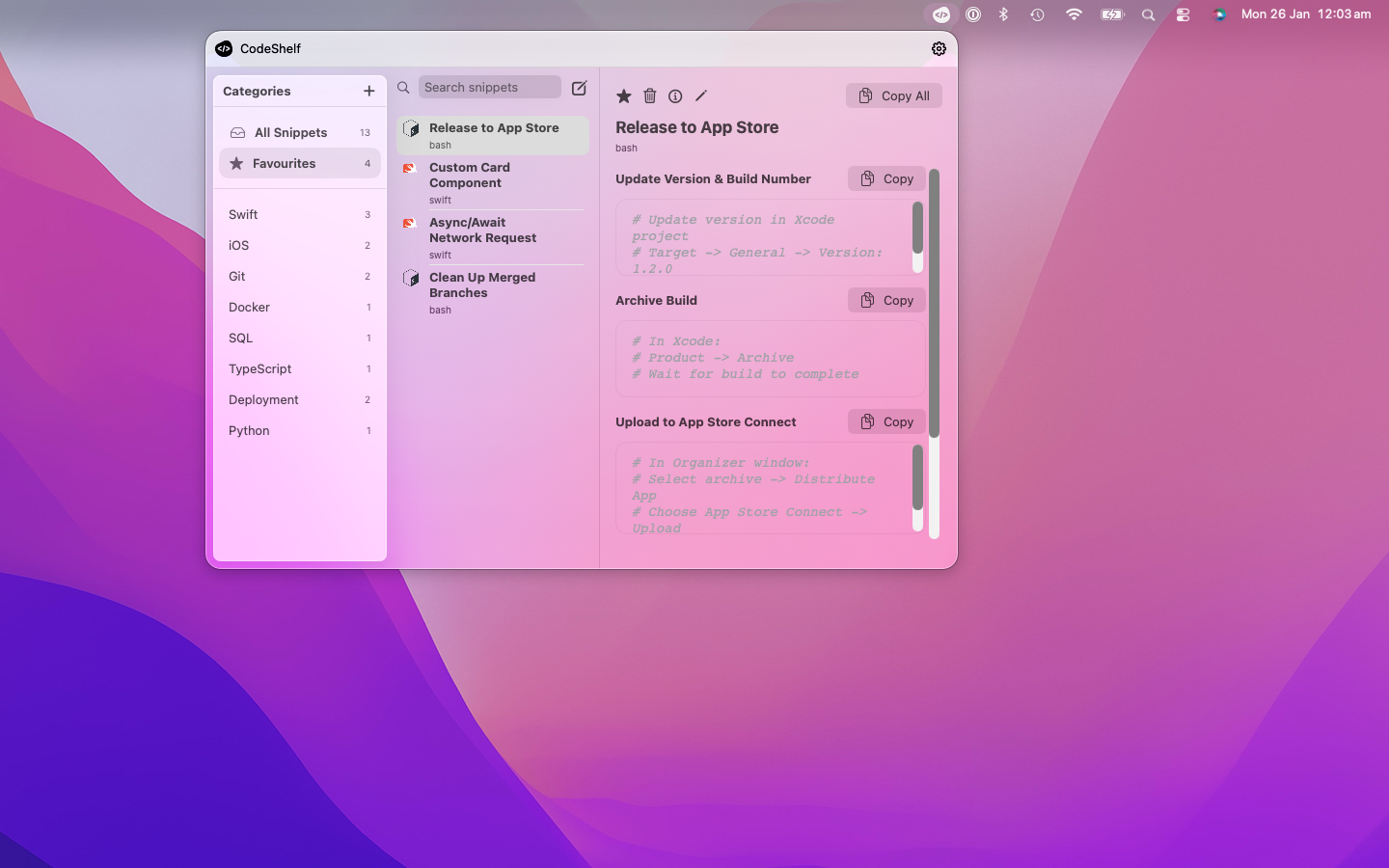The width and height of the screenshot is (1389, 868).
Task: Select the Favourites category
Action: pyautogui.click(x=299, y=163)
